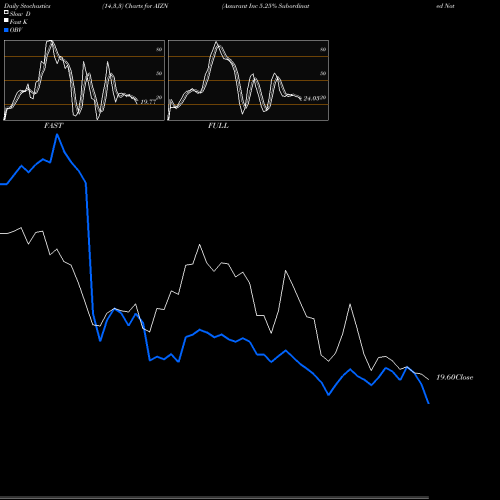Click the 19.77 value in FAST chart

(148, 102)
